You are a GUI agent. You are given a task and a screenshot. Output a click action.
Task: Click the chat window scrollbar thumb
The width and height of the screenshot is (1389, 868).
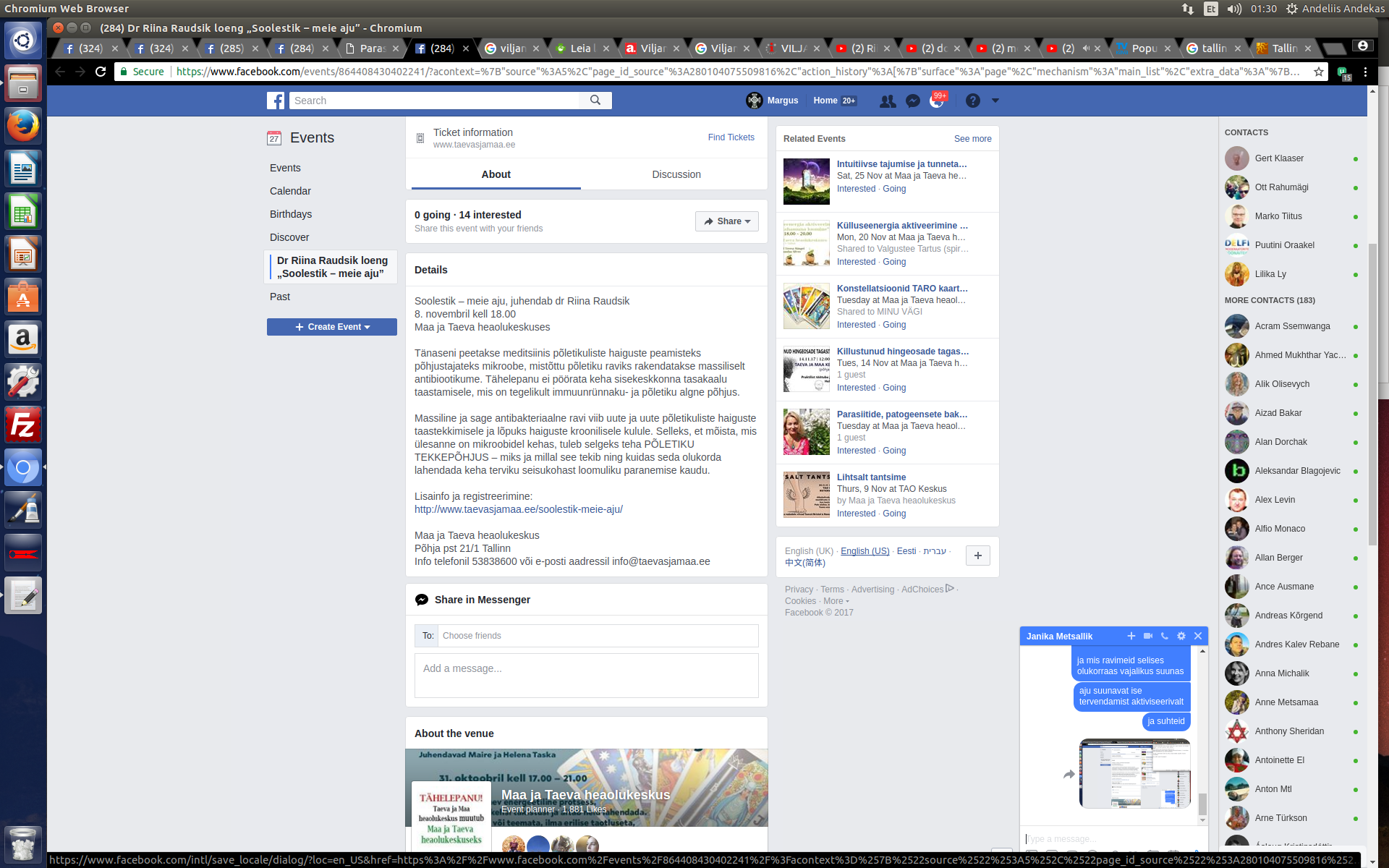[1202, 804]
